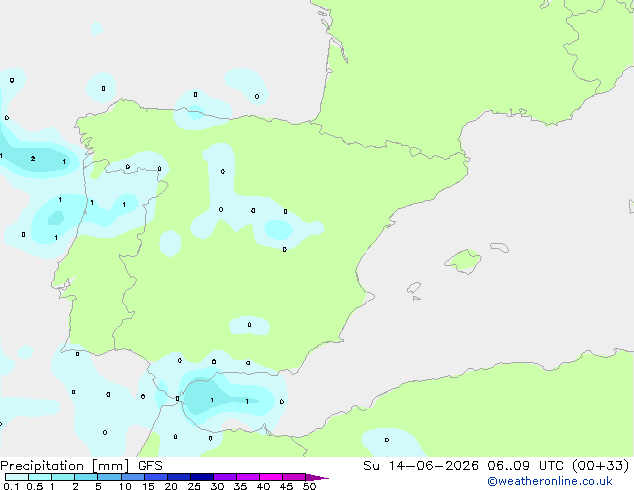This screenshot has width=634, height=490.
Task: Click the 'Precipitation [mm]' title text
Action: (65, 466)
